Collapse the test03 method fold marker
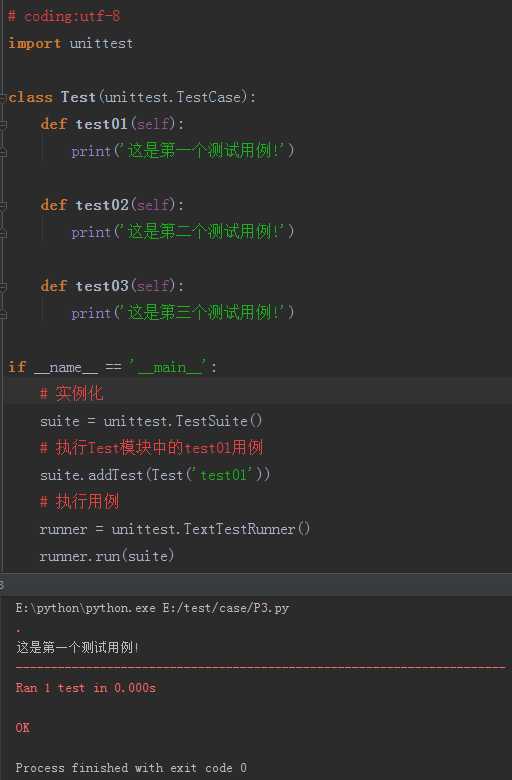 (x=3, y=287)
